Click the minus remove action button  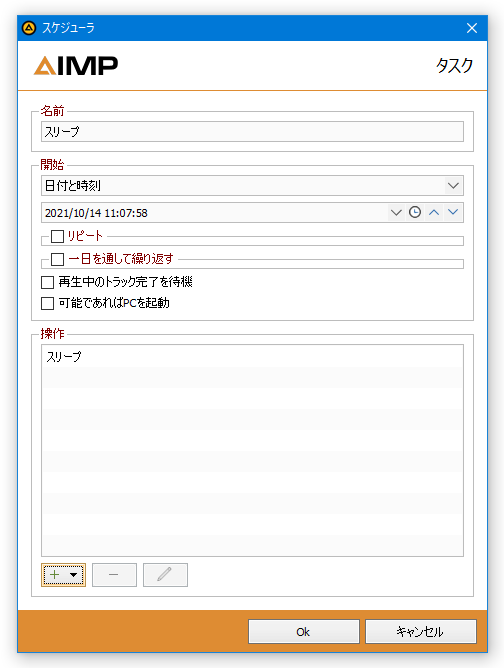114,575
